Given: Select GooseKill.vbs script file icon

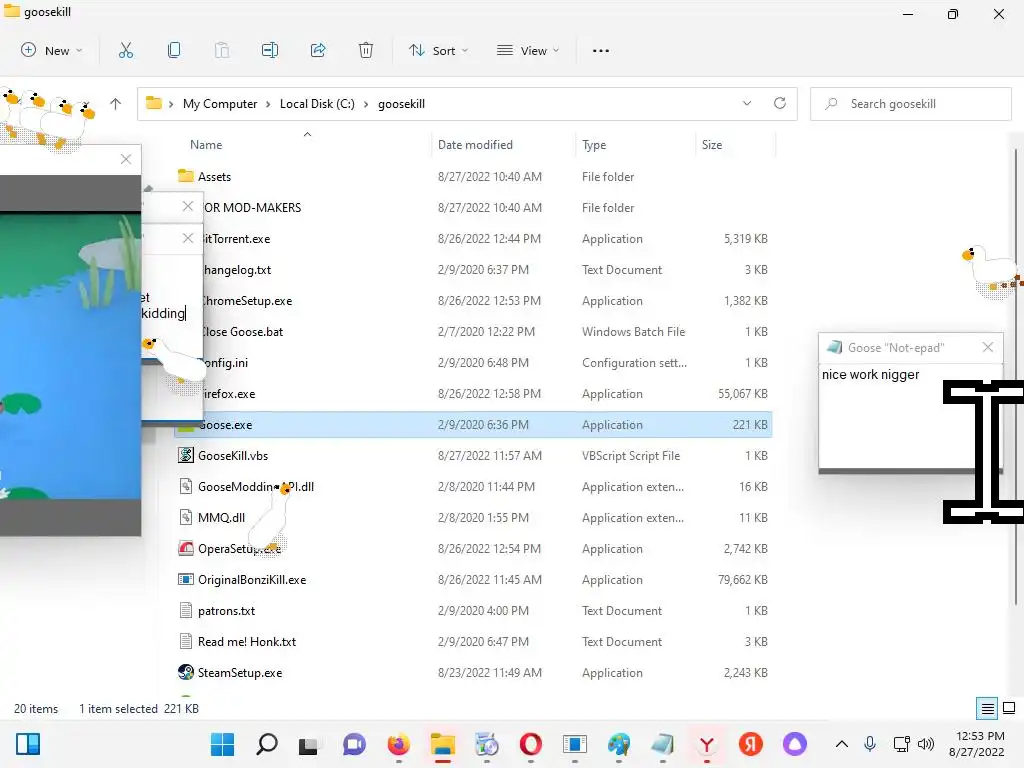Looking at the screenshot, I should [186, 455].
